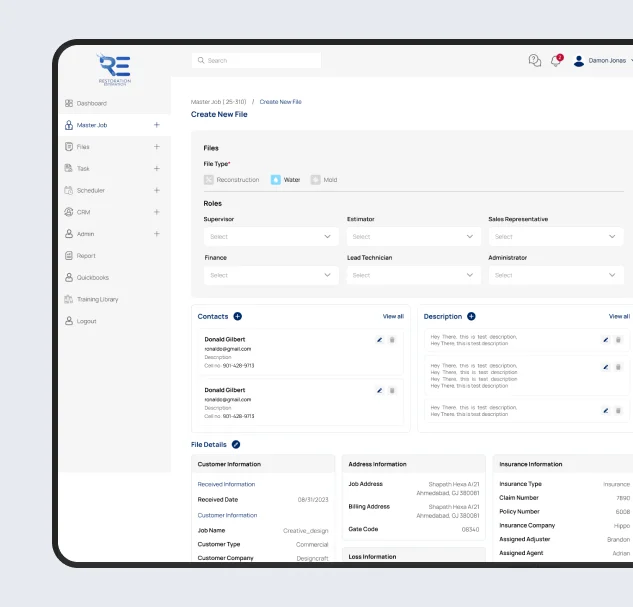Image resolution: width=633 pixels, height=607 pixels.
Task: Open Training Library in sidebar
Action: [x=97, y=299]
